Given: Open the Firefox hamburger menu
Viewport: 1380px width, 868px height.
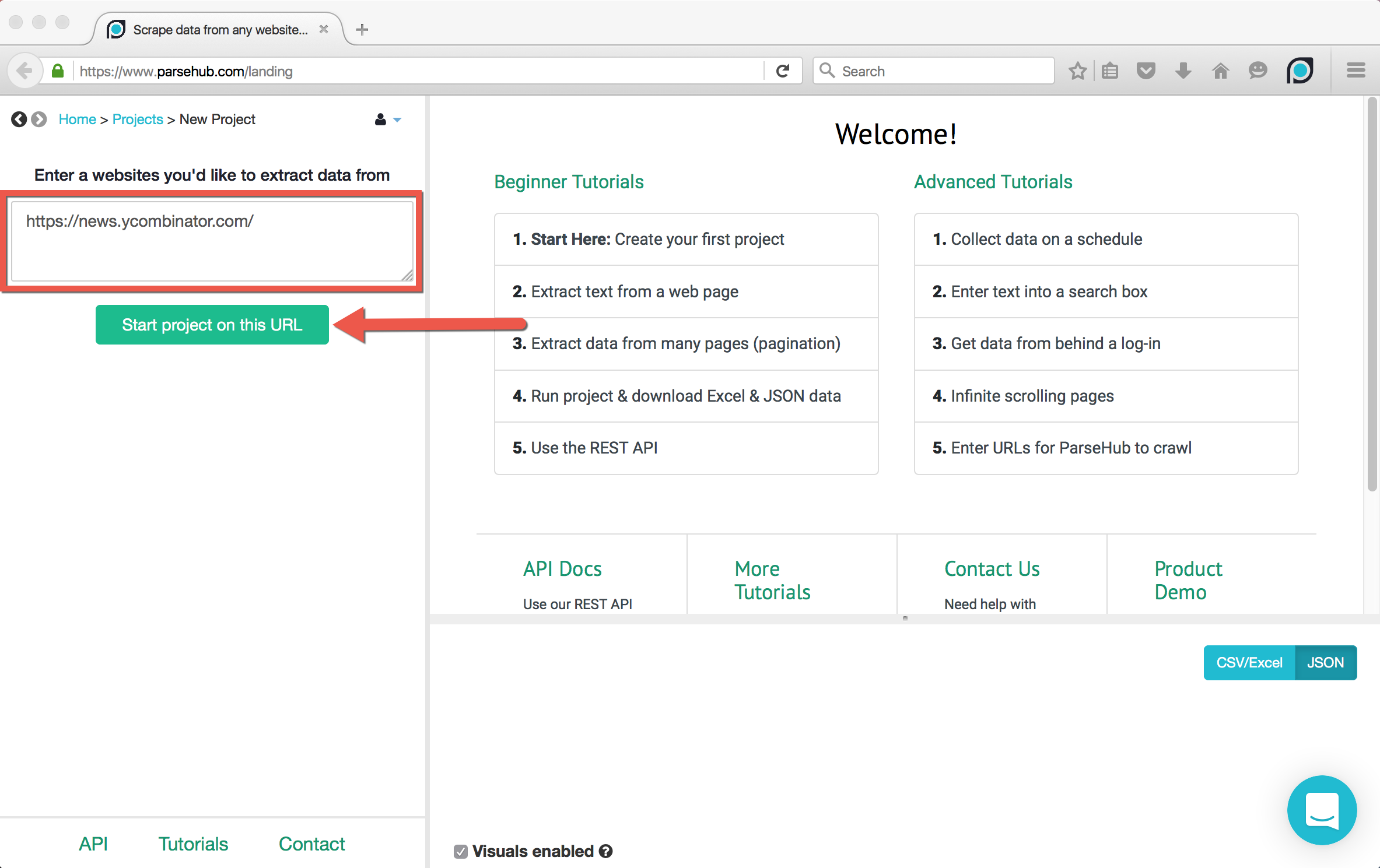Looking at the screenshot, I should tap(1356, 71).
